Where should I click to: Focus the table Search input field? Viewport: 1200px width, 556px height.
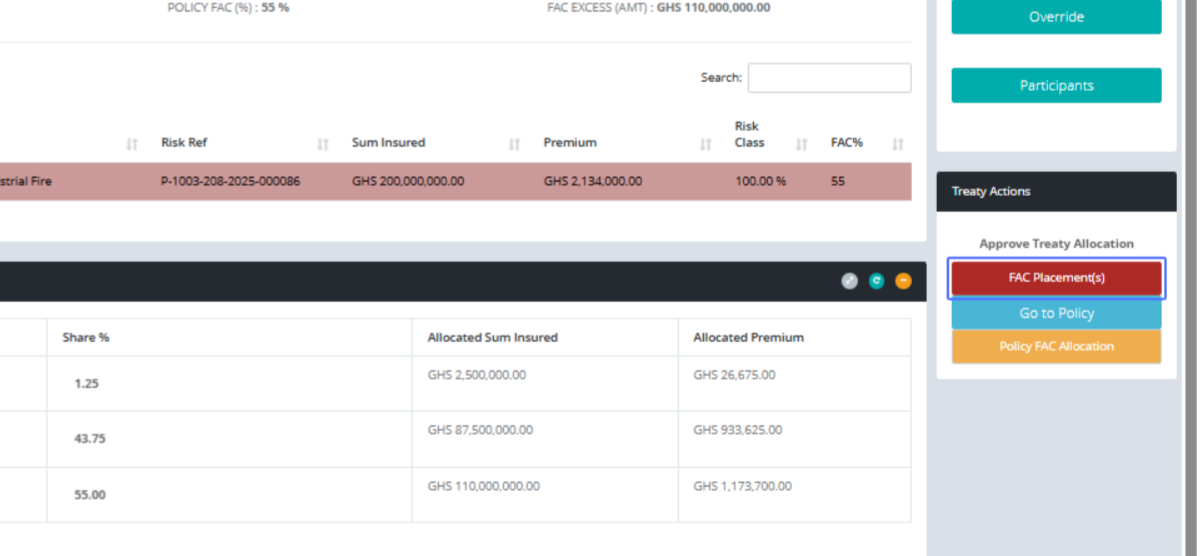(829, 78)
